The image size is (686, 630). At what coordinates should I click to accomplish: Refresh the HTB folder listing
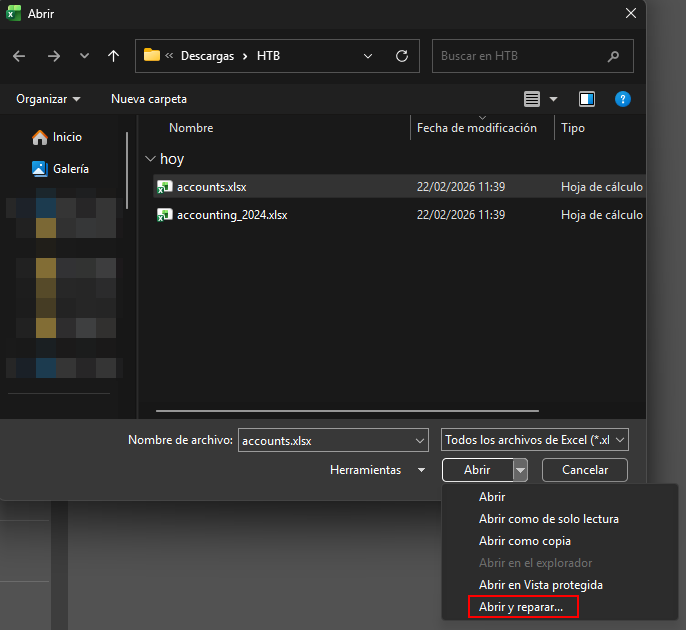401,56
